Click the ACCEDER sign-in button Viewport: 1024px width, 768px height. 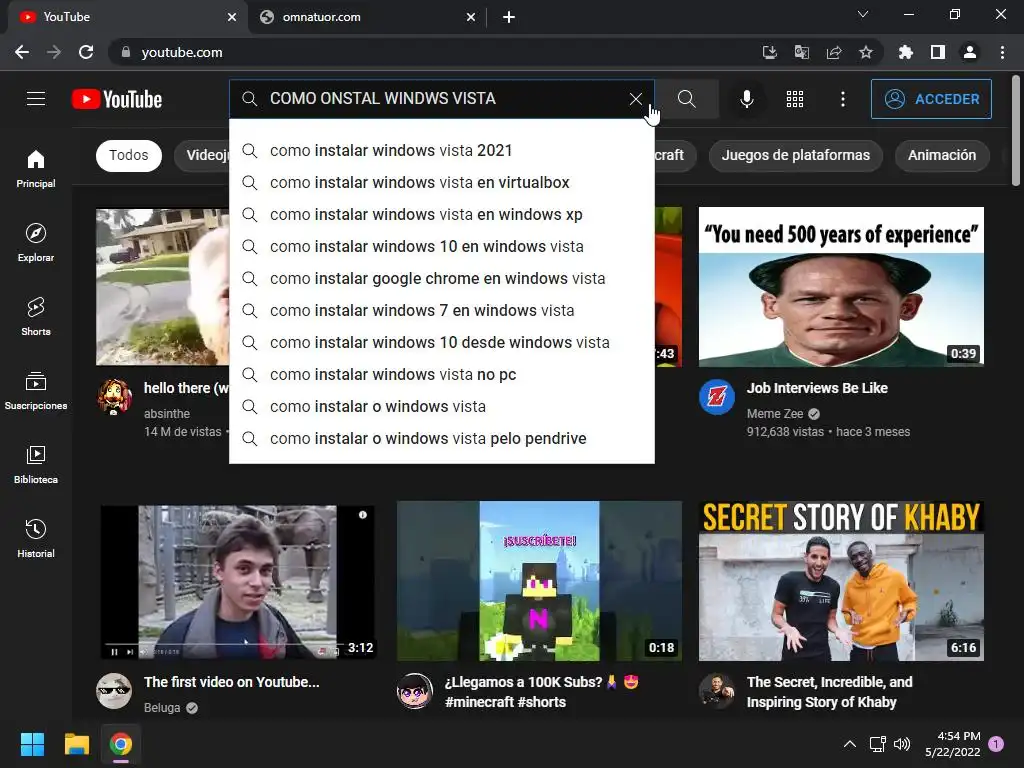pos(931,99)
